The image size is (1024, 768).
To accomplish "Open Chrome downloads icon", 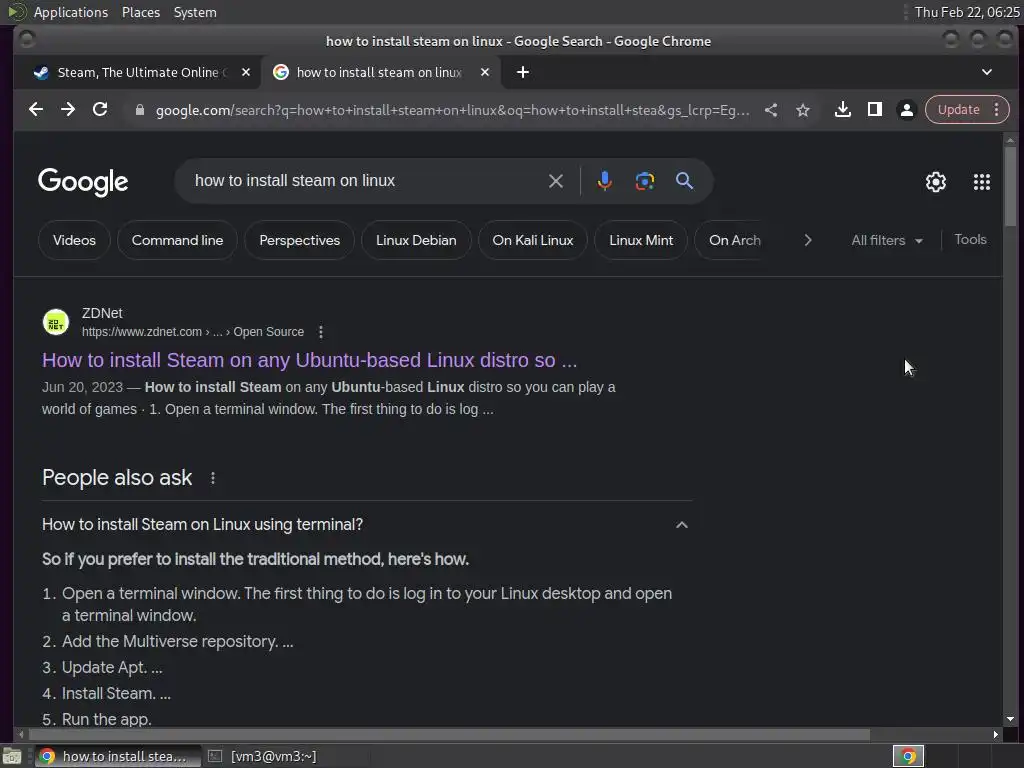I will tap(842, 110).
